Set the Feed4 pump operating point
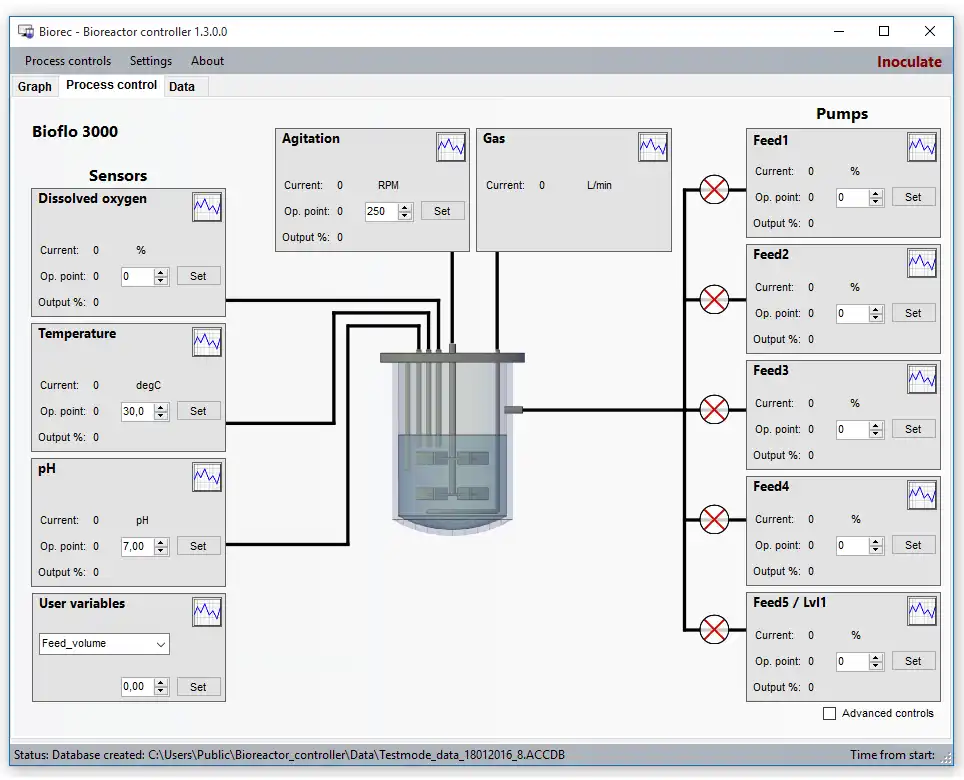This screenshot has height=780, width=964. [914, 545]
